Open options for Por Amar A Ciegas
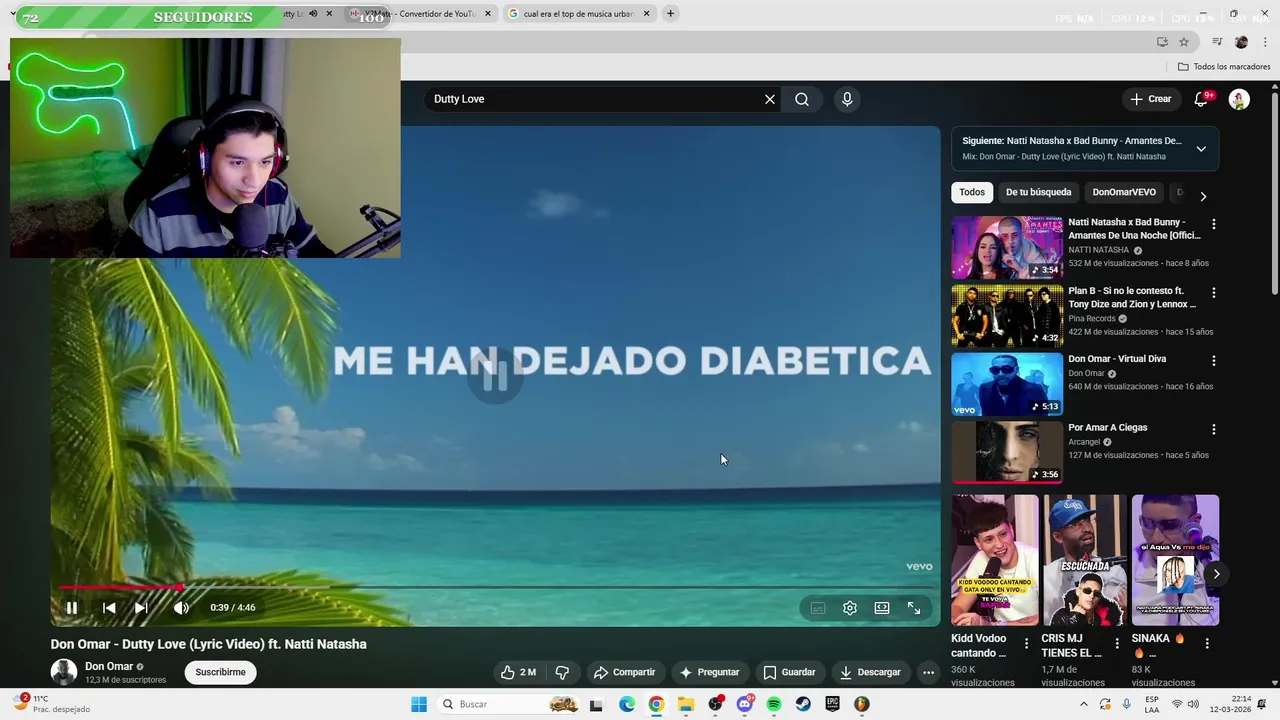 click(x=1214, y=429)
